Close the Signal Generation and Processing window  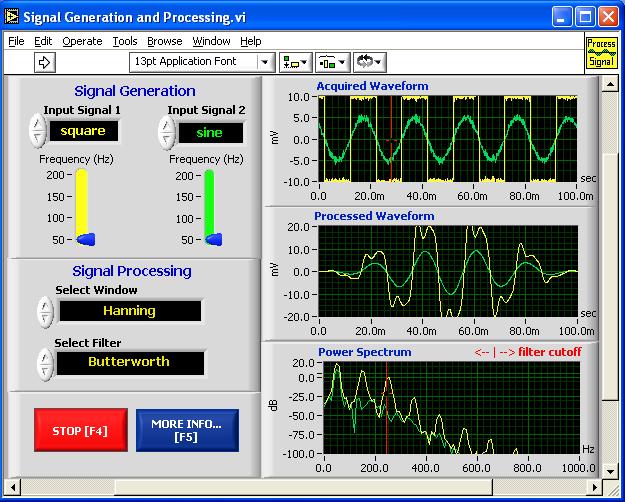click(609, 17)
